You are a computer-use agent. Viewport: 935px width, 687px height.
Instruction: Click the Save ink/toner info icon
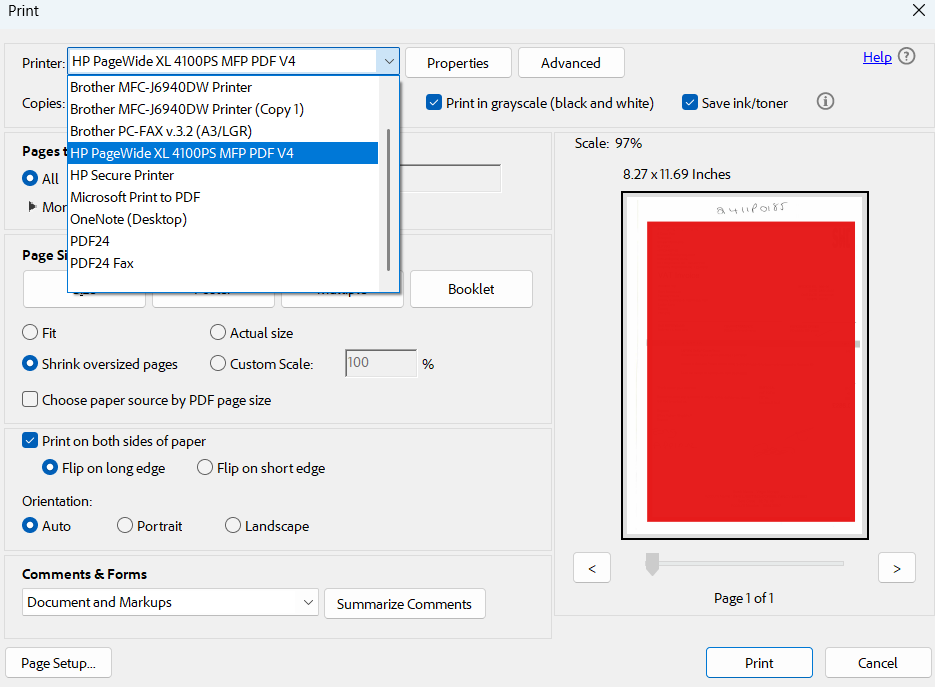coord(825,102)
